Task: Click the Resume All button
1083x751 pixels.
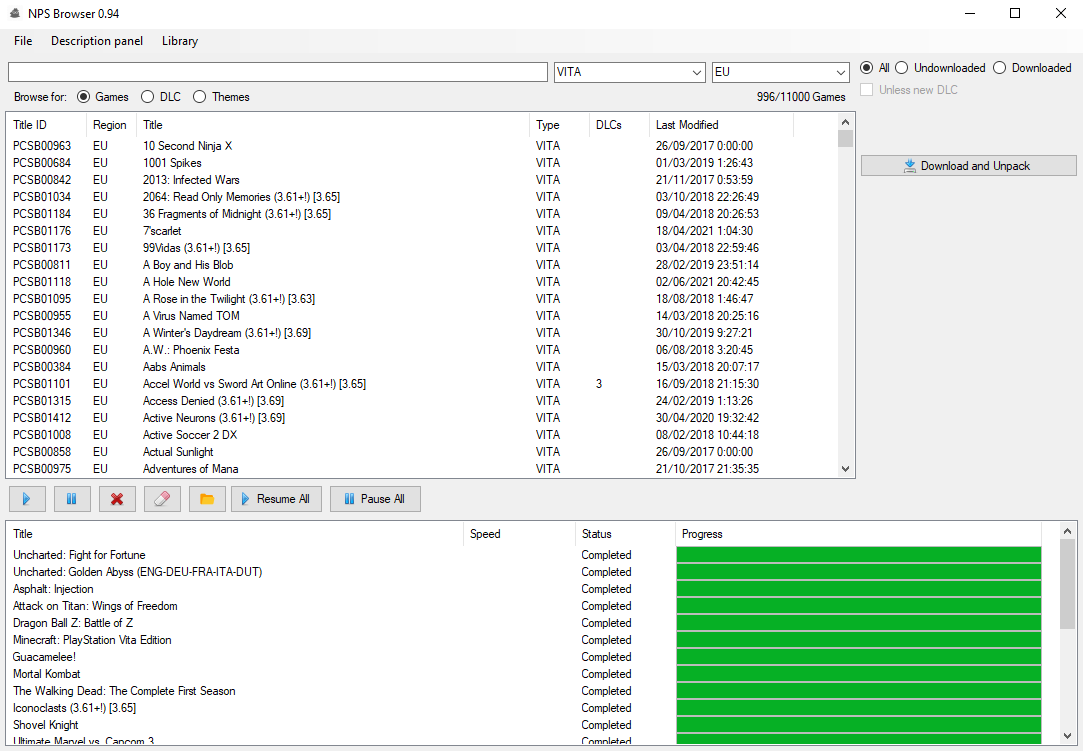Action: 276,499
